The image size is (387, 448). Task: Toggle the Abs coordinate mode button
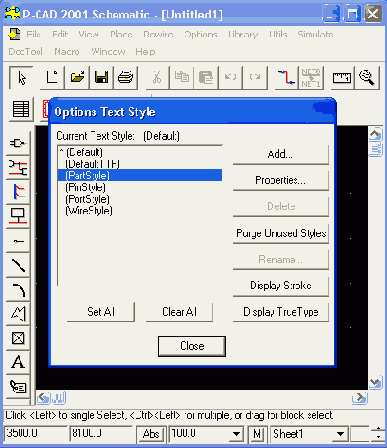[151, 434]
